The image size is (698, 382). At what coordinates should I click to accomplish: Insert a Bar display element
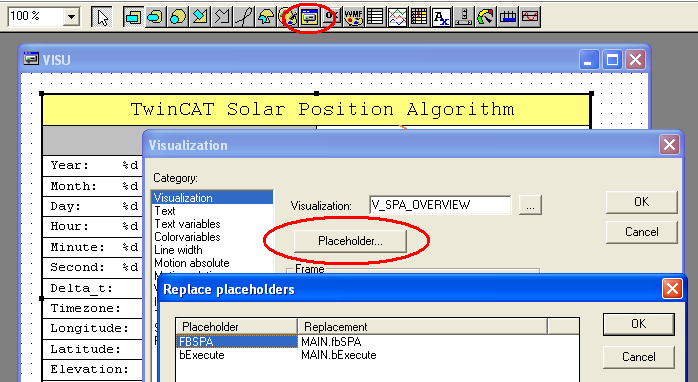[507, 17]
